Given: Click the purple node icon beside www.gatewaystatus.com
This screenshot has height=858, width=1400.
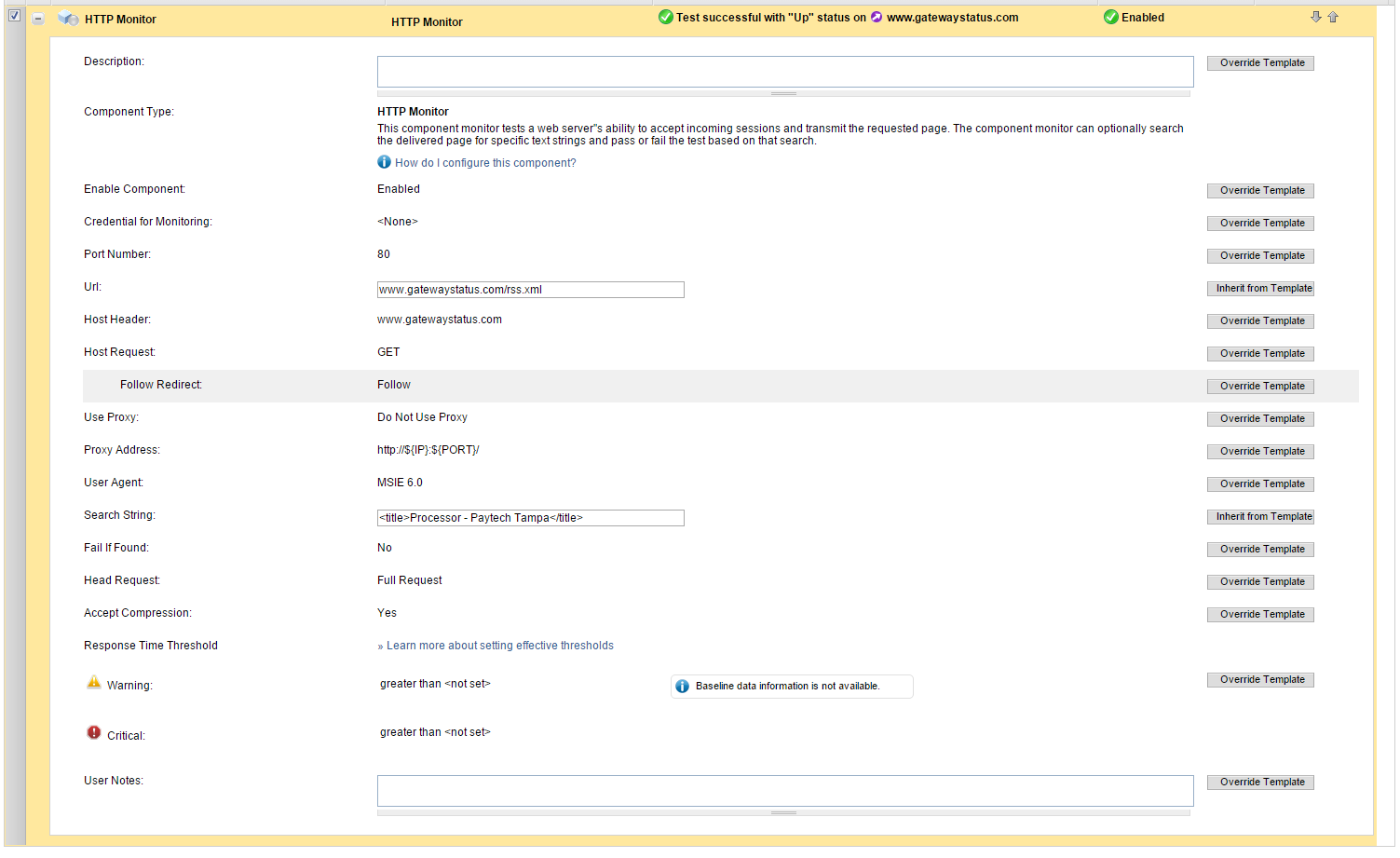Looking at the screenshot, I should (877, 17).
